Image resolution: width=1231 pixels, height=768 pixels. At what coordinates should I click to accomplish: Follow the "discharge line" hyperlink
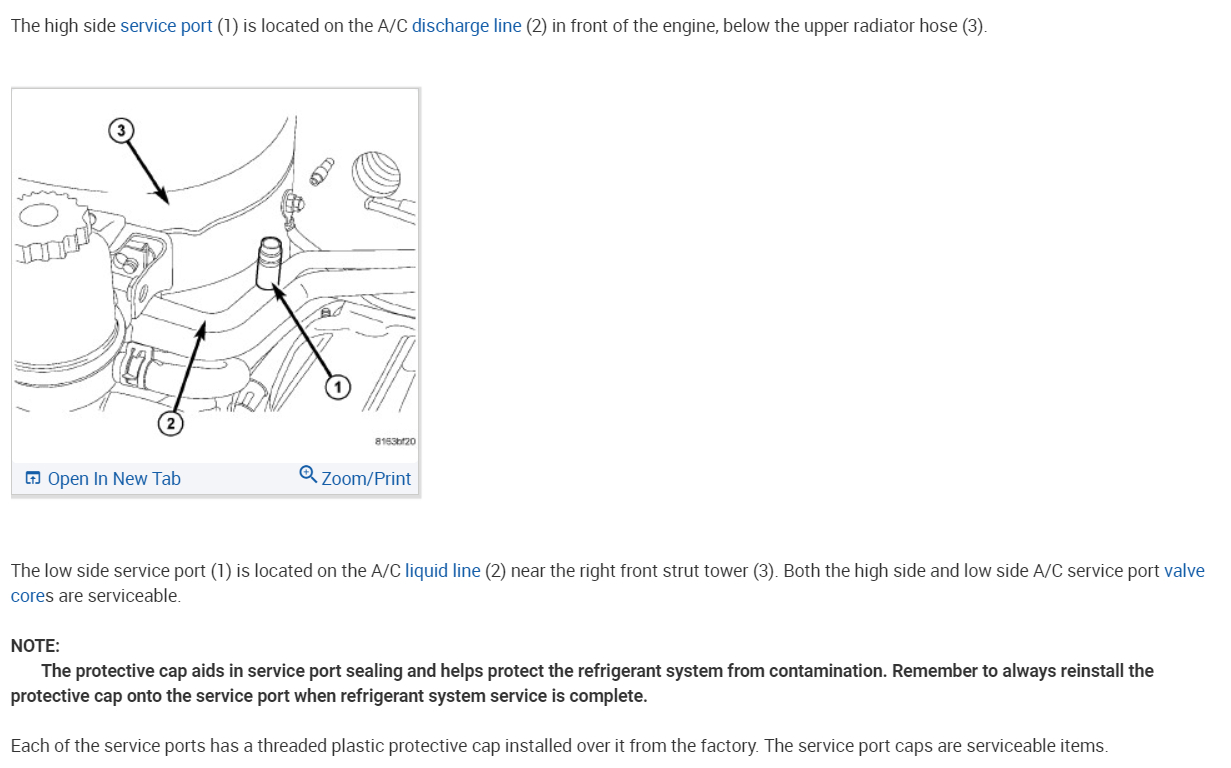(x=467, y=26)
